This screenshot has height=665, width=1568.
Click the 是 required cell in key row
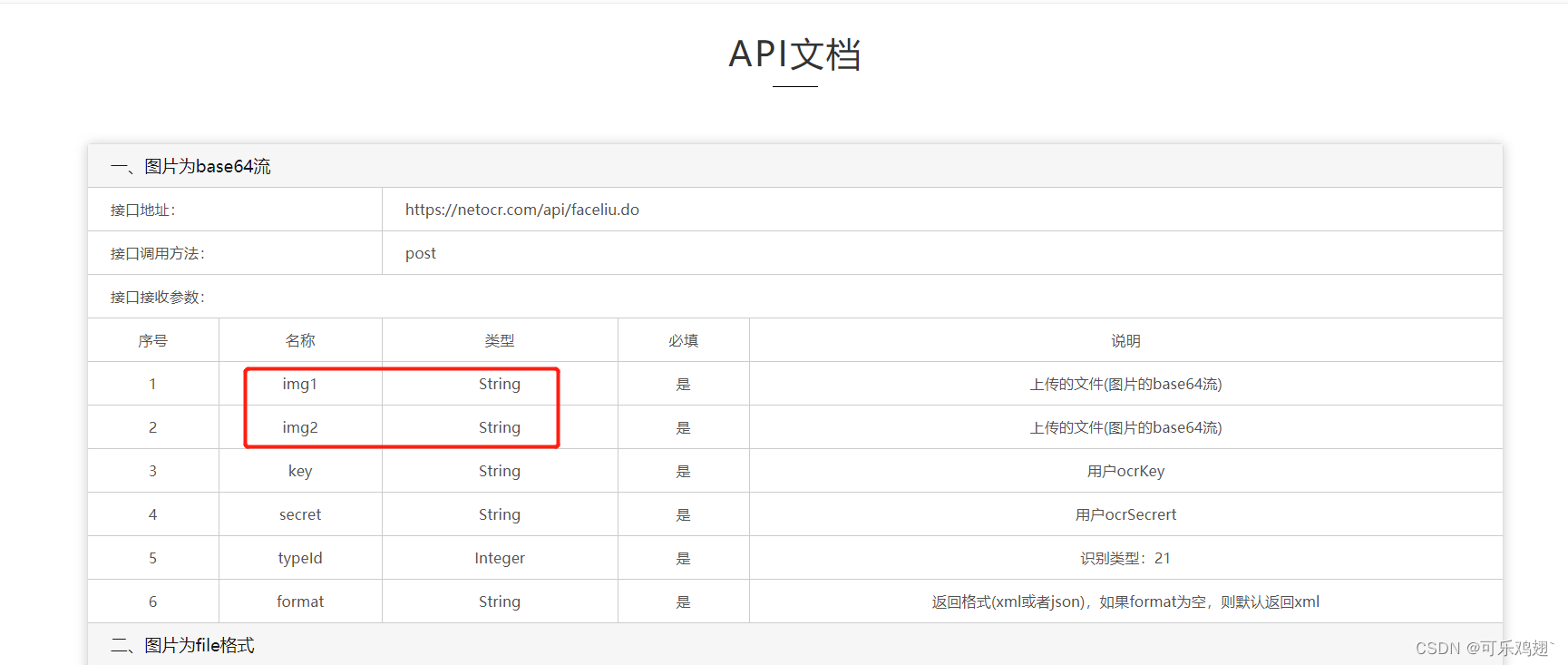(684, 471)
